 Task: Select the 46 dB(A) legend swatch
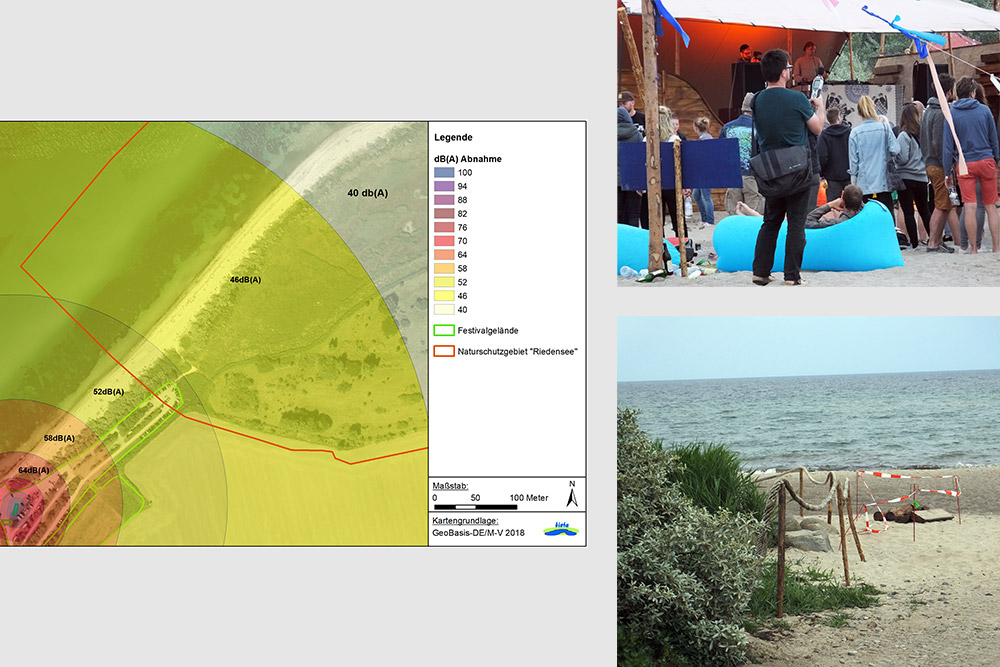pos(444,296)
